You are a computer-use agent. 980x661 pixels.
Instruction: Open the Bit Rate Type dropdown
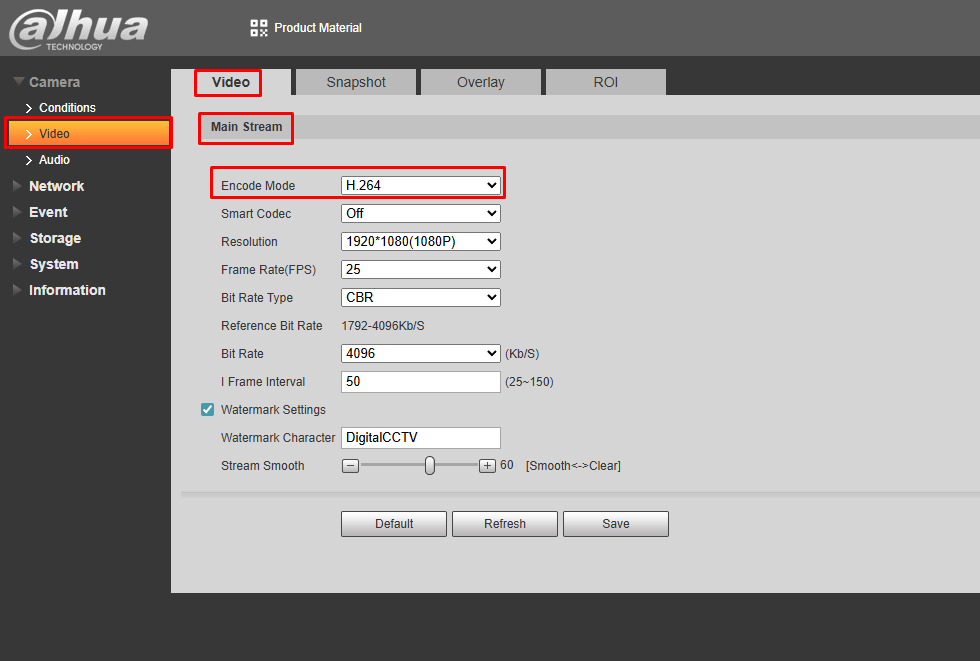420,298
